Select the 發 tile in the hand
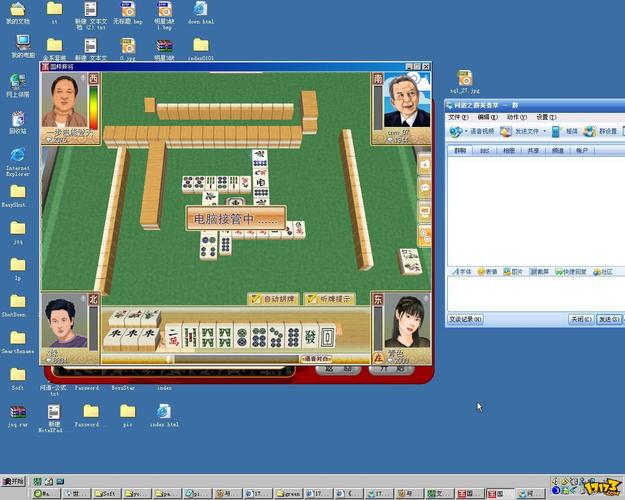 click(311, 337)
